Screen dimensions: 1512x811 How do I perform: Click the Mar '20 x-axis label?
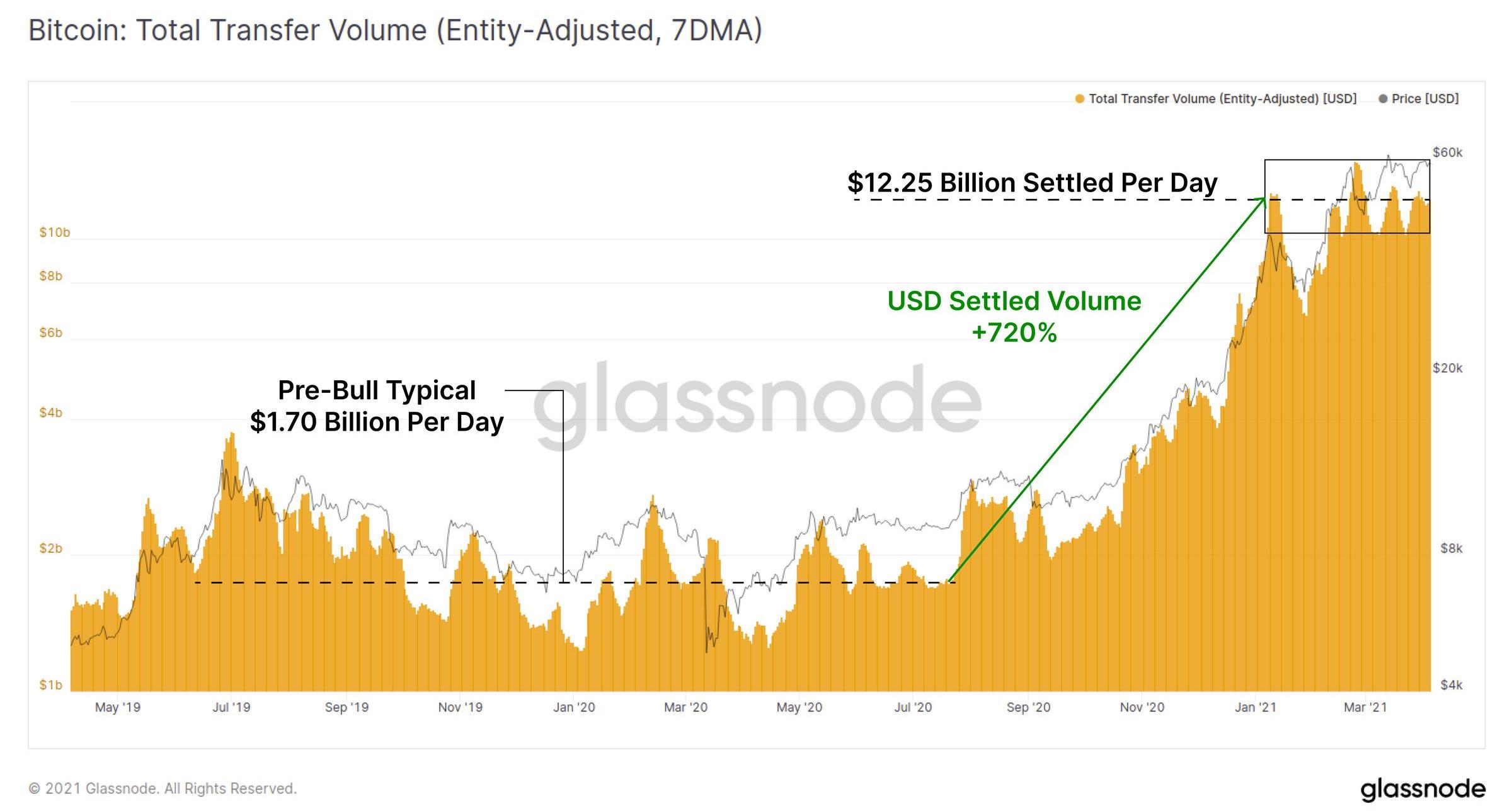coord(685,707)
